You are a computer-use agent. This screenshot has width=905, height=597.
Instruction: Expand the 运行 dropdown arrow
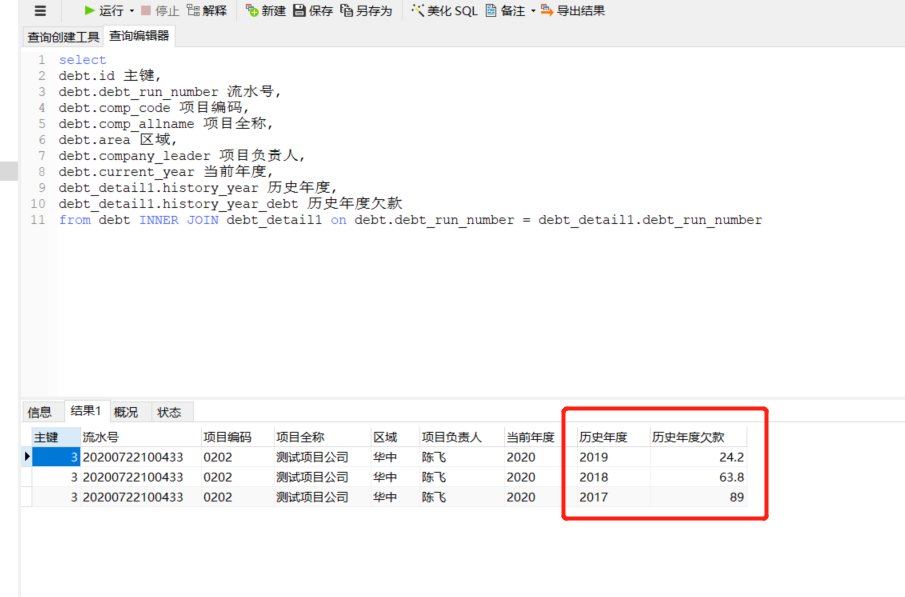pyautogui.click(x=132, y=11)
